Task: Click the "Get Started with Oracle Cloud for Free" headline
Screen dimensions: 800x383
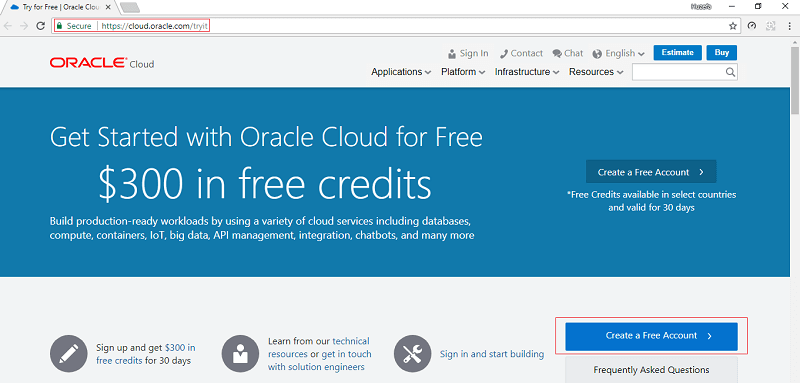Action: (266, 137)
